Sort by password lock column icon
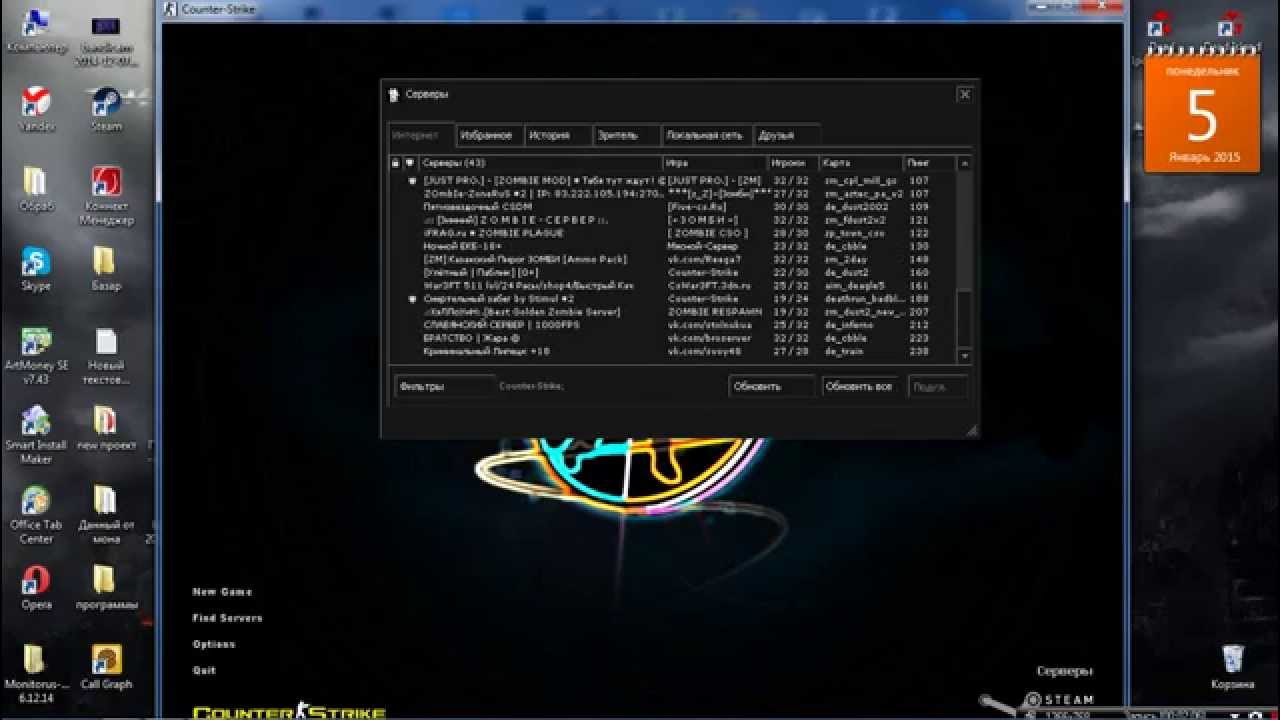The width and height of the screenshot is (1280, 720). [x=395, y=162]
